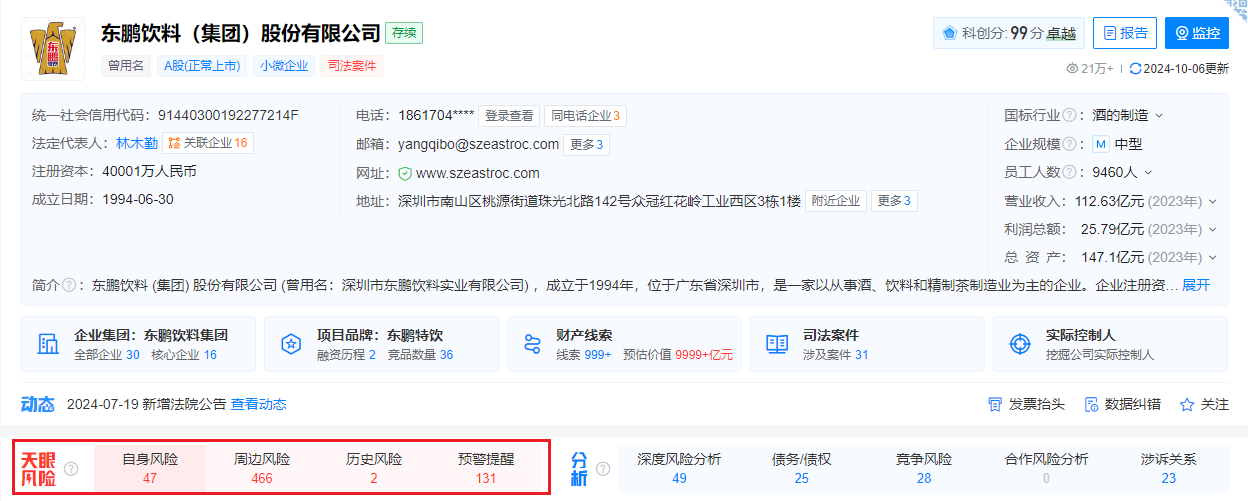Viewport: 1248px width, 501px height.
Task: Select the 自身风险 risk tab
Action: [150, 468]
